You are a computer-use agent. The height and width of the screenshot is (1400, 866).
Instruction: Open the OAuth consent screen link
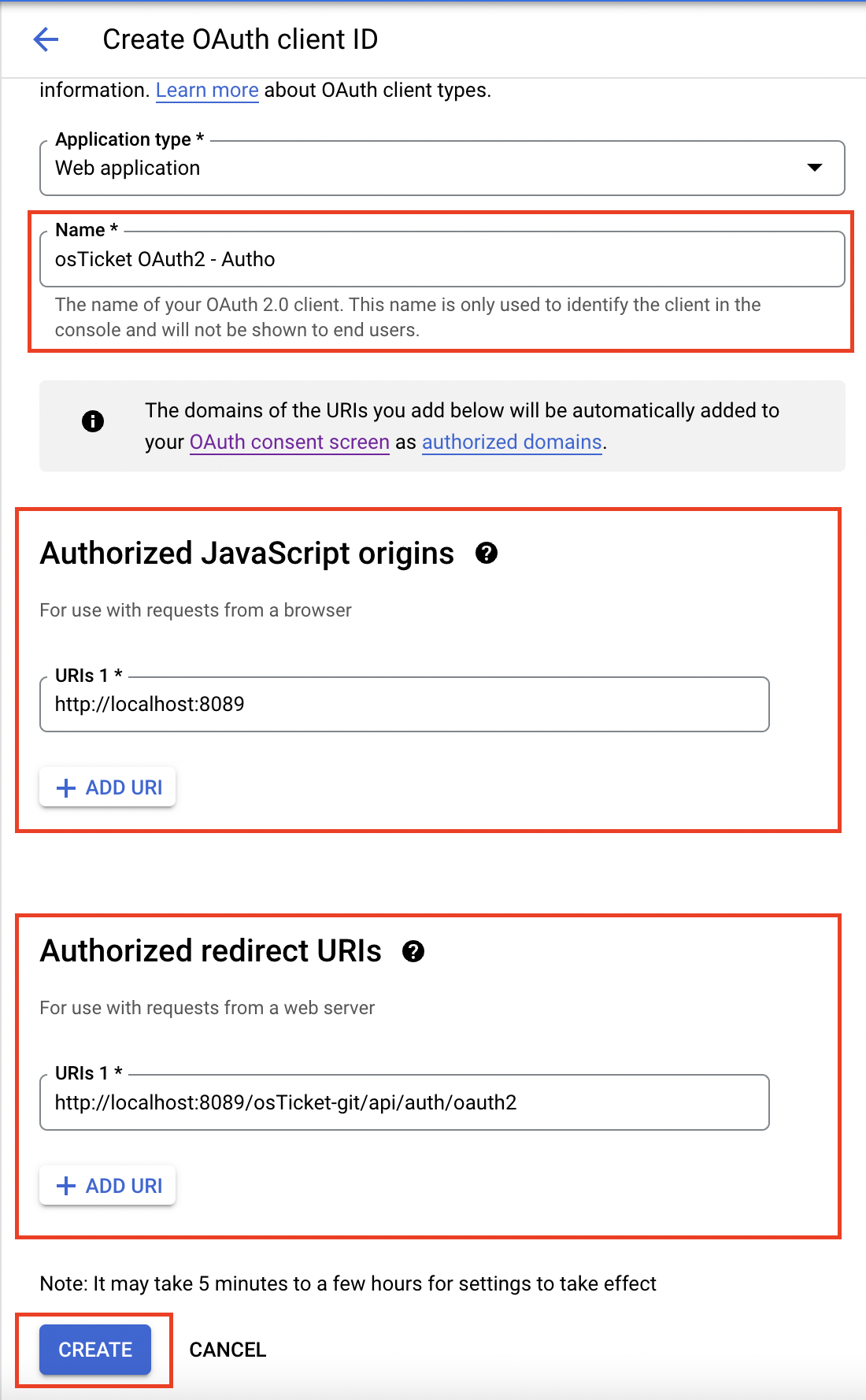coord(289,442)
